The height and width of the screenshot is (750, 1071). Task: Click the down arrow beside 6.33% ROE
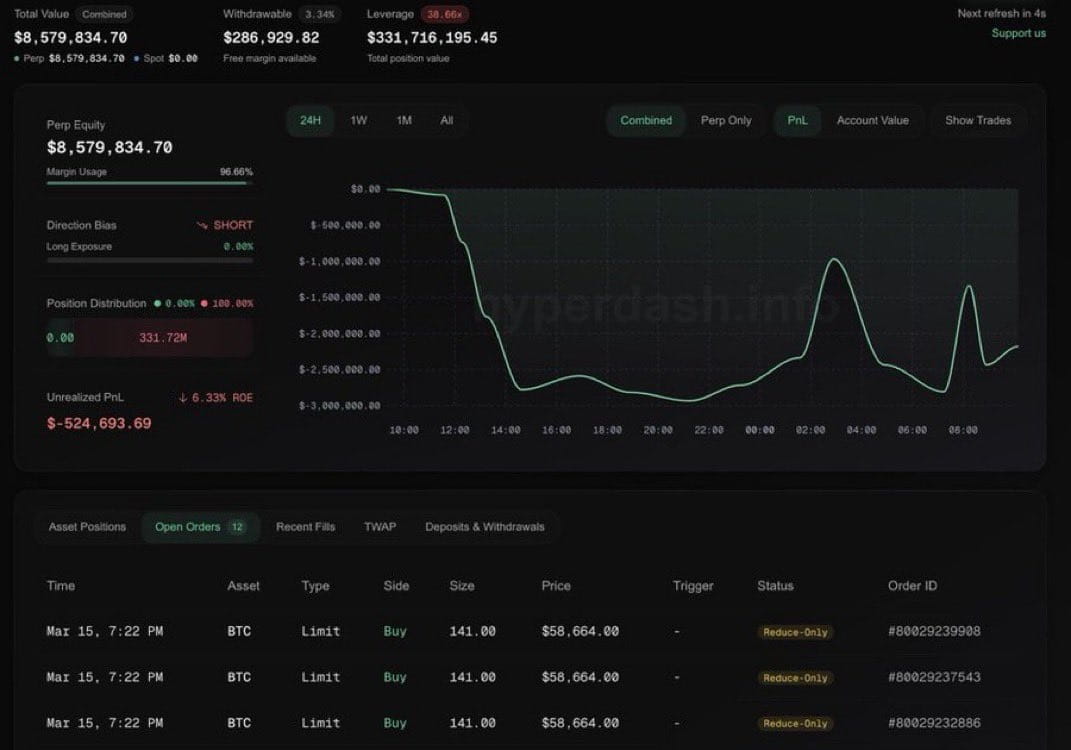(x=183, y=398)
